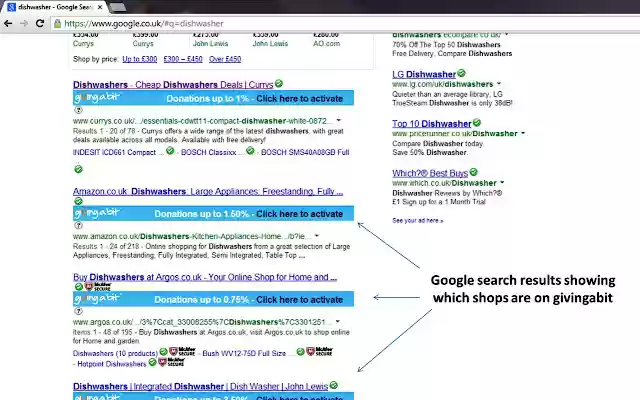640x400 pixels.
Task: Open the Hotpoint Dishwashers sitelink
Action: (x=112, y=364)
